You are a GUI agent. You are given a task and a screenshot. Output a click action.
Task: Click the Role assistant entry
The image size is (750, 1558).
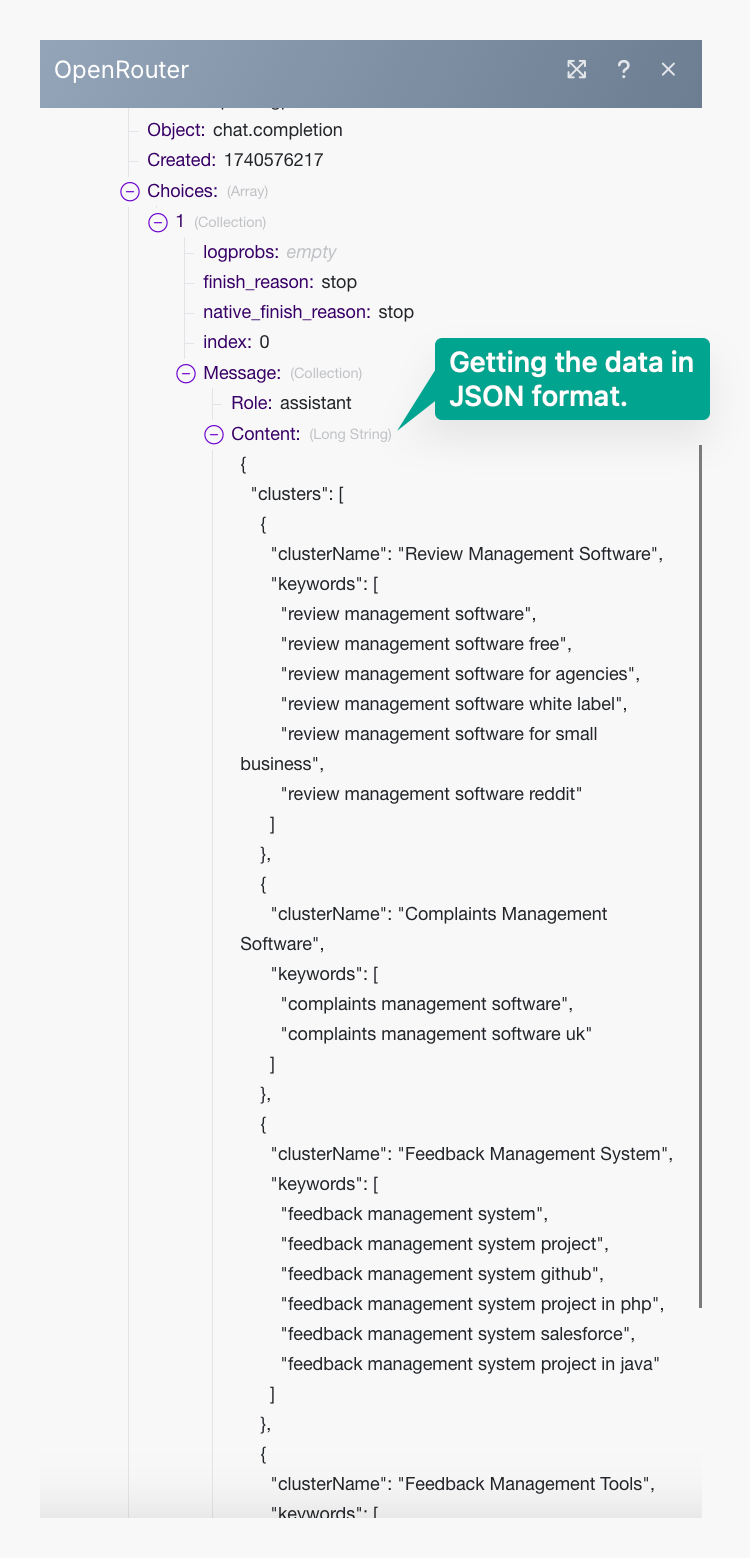(291, 403)
